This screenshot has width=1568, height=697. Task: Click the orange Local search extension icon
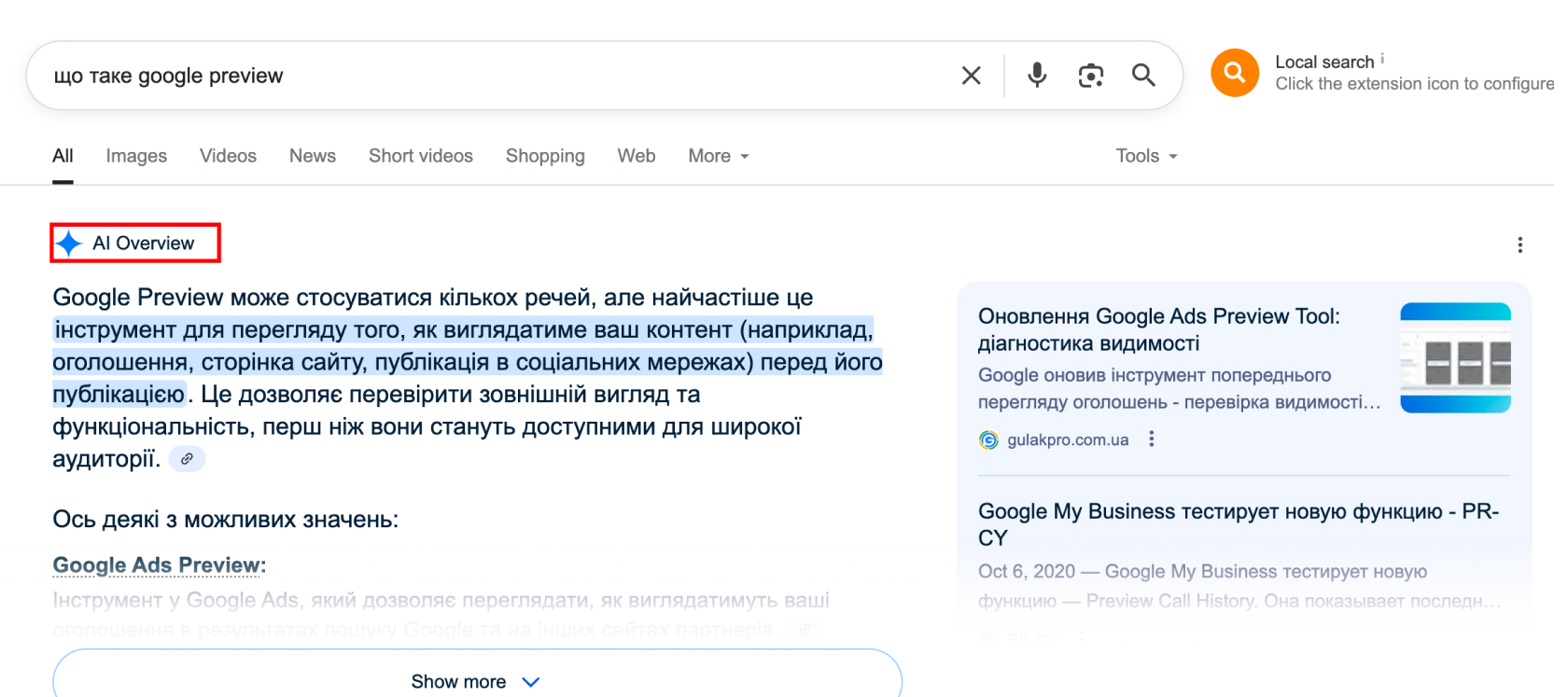[x=1235, y=73]
